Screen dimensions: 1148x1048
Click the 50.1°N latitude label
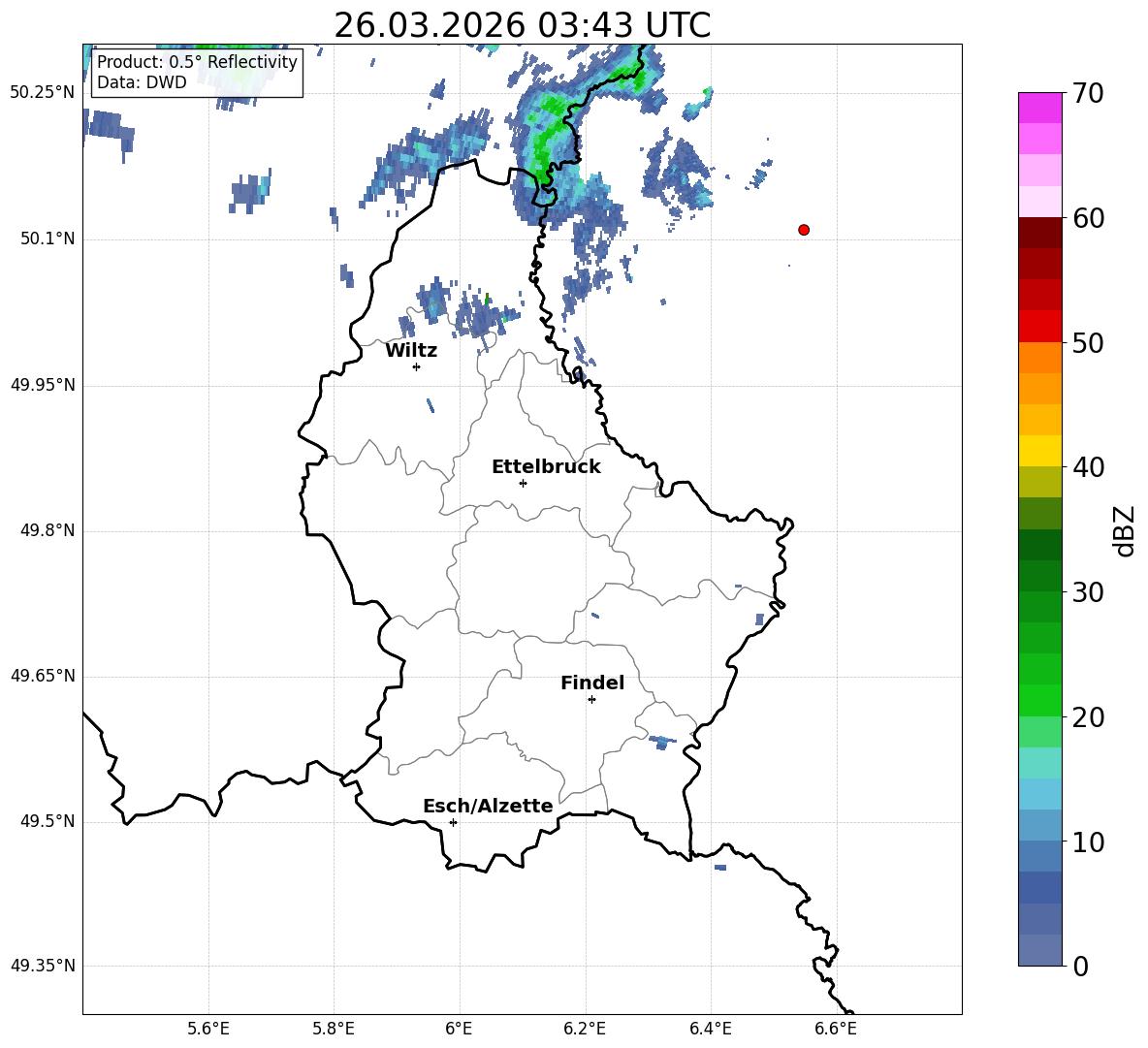coord(48,238)
